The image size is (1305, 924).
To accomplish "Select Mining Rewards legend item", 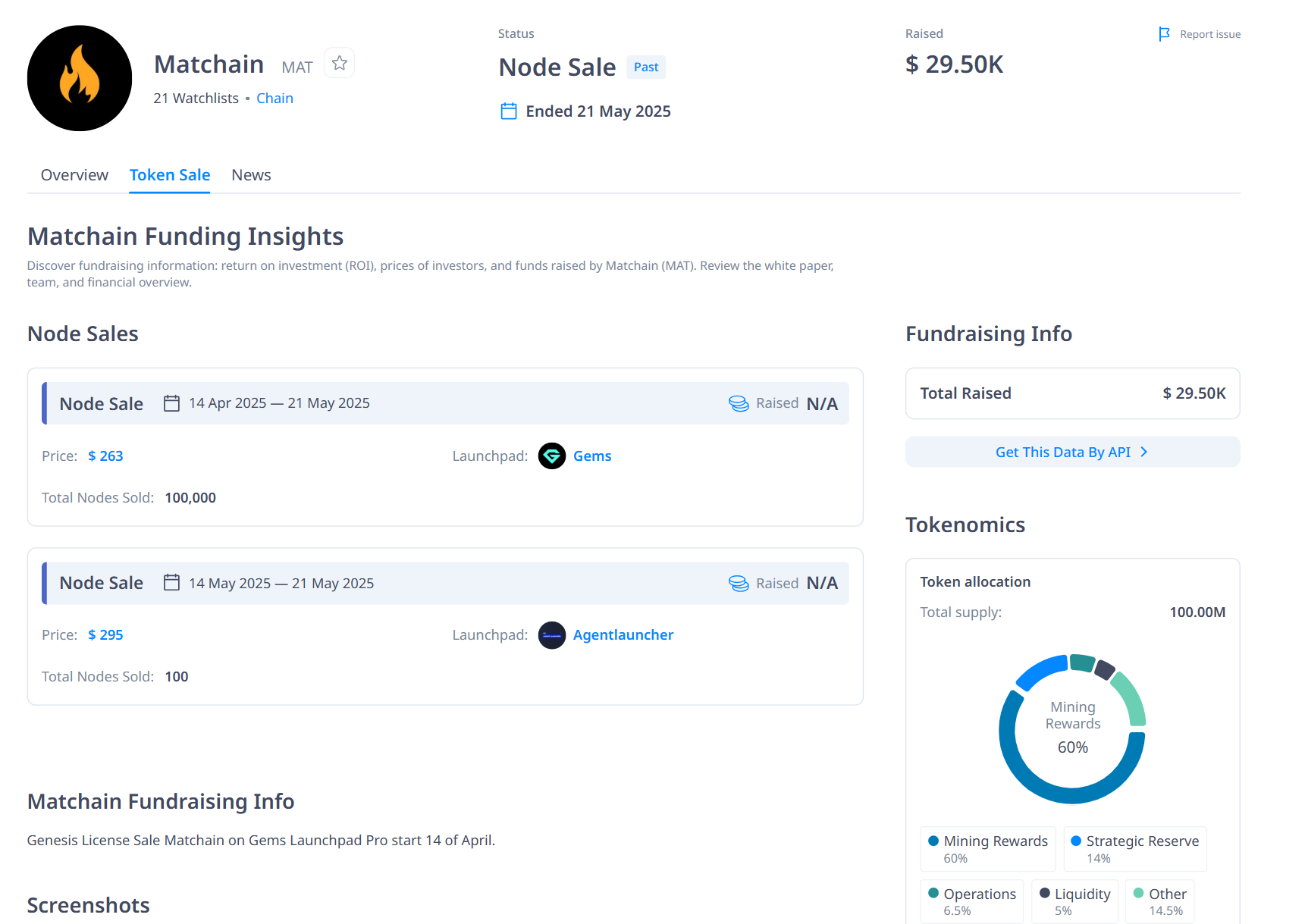I will 988,849.
